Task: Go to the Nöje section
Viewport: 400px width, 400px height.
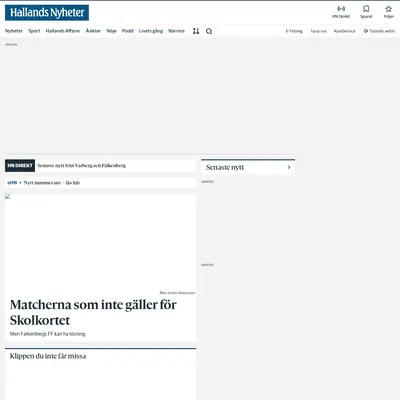Action: pyautogui.click(x=112, y=31)
